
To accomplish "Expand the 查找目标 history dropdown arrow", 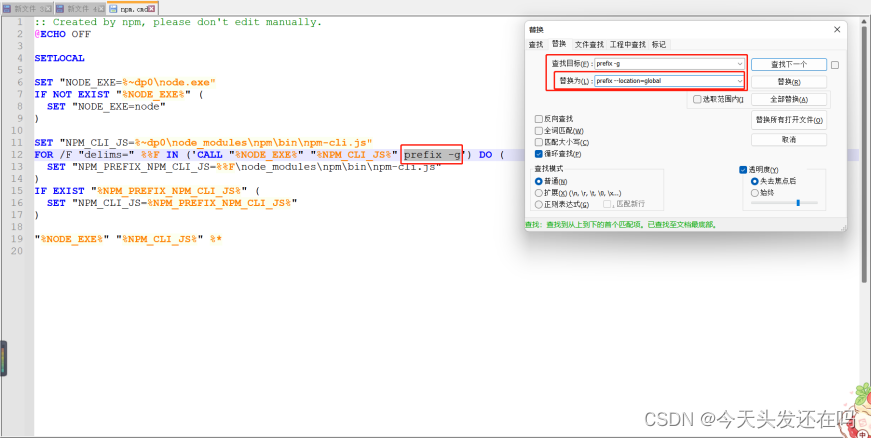I will coord(739,64).
